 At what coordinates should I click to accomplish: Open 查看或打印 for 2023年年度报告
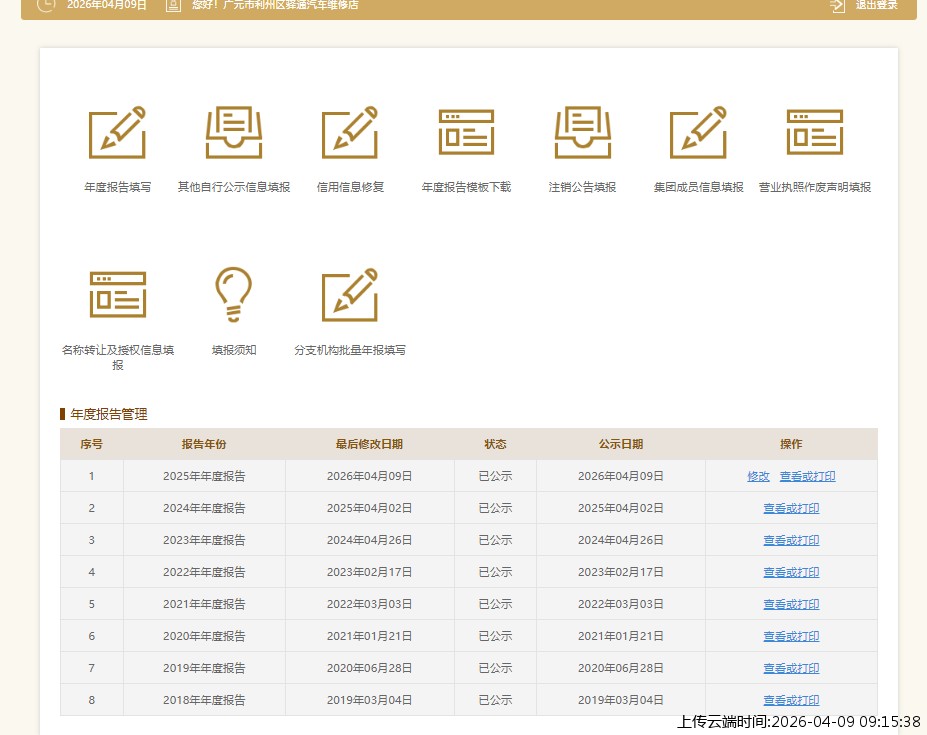click(x=791, y=541)
